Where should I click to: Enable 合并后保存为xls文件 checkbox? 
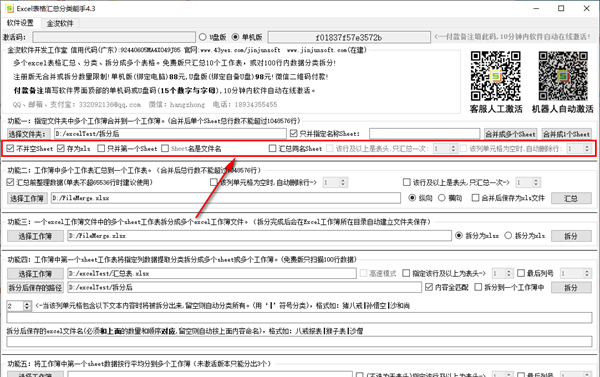point(475,198)
